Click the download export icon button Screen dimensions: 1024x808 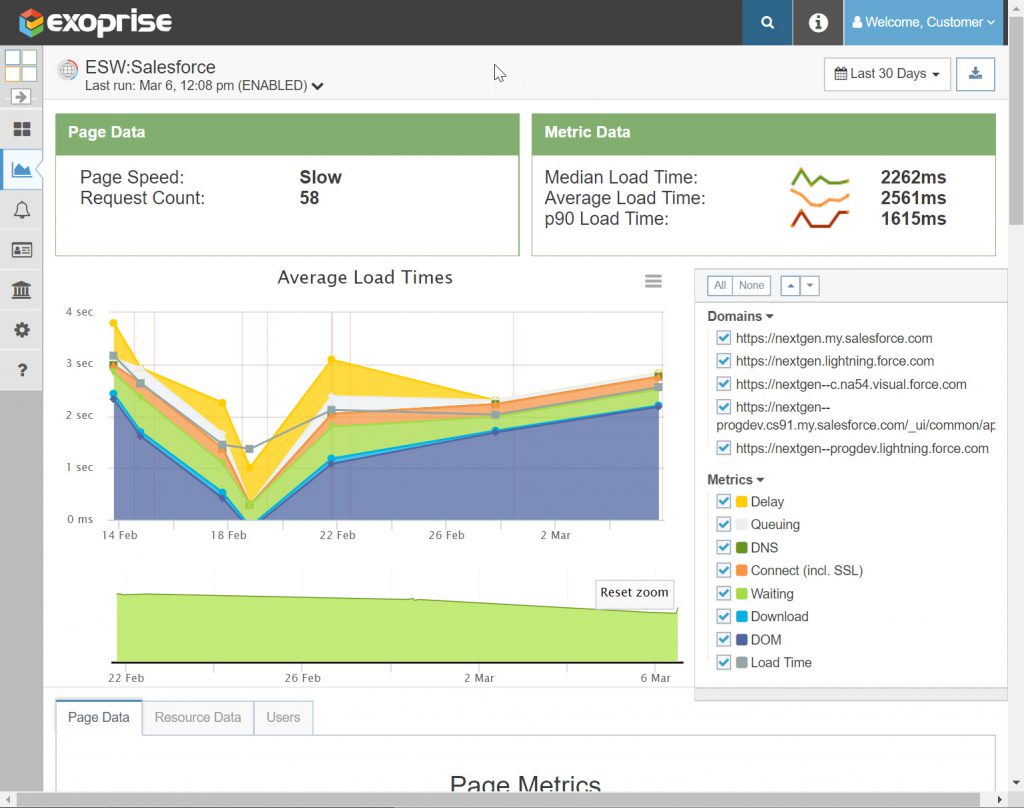pos(975,74)
